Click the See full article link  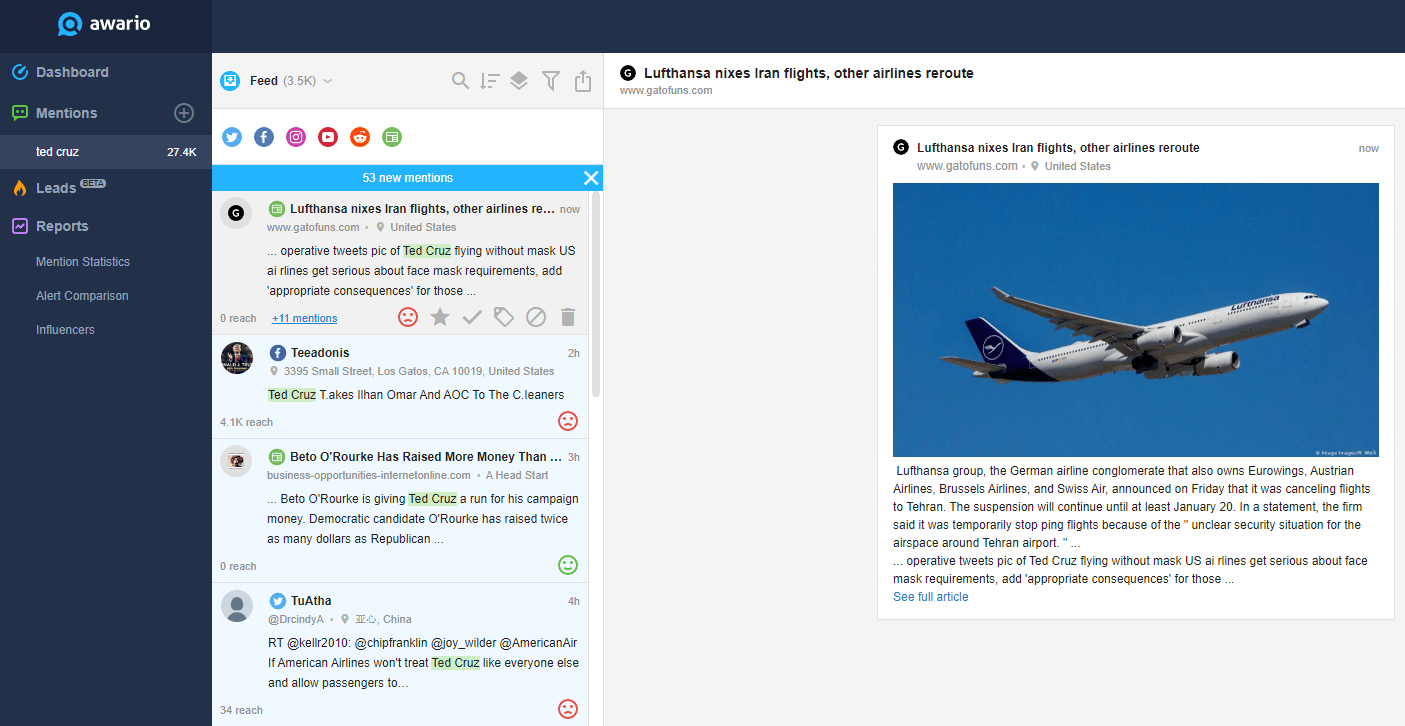click(930, 597)
